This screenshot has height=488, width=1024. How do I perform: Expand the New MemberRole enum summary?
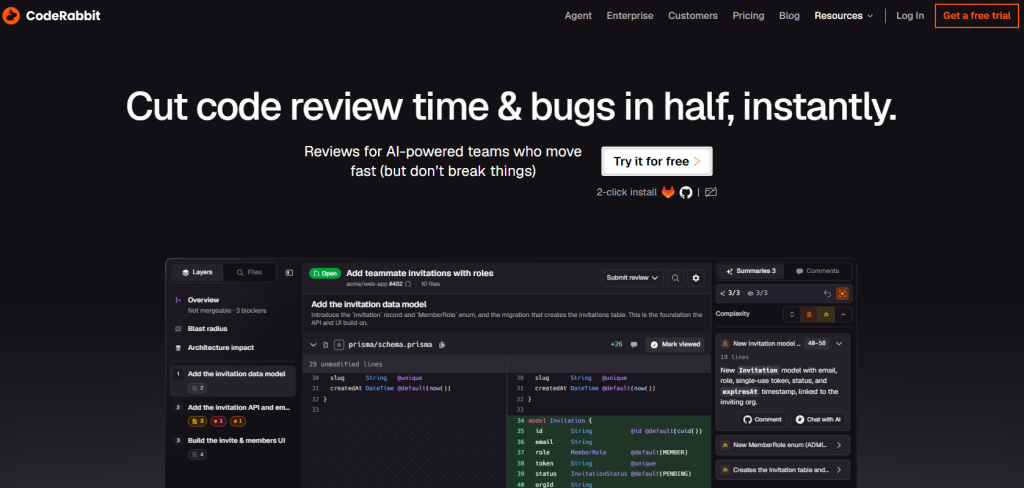[783, 446]
